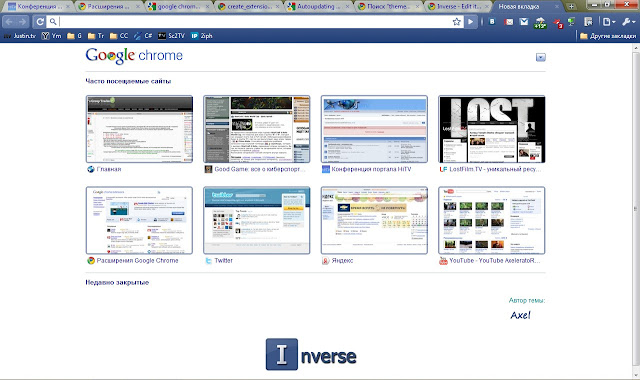Screen dimensions: 640x380
Task: Expand the G bookmarks folder
Action: click(74, 36)
